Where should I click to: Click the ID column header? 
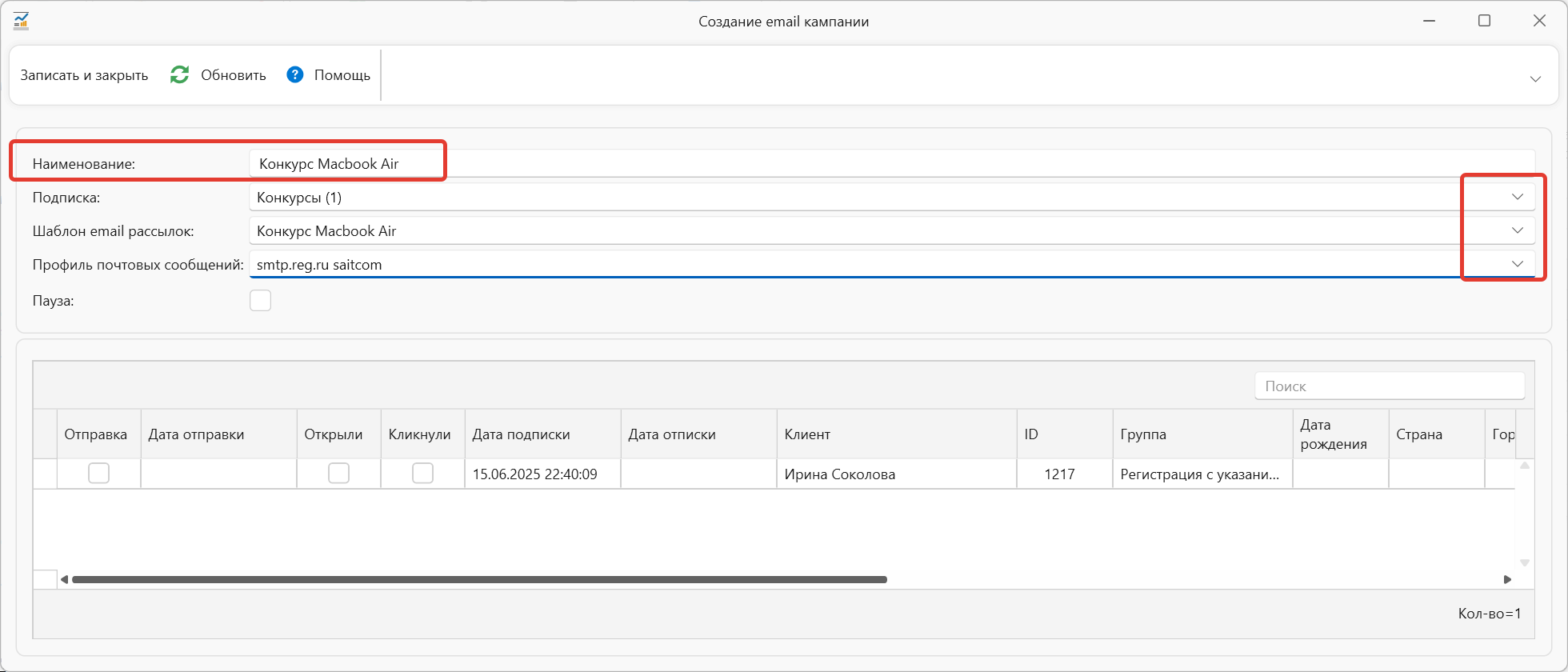click(x=1065, y=434)
